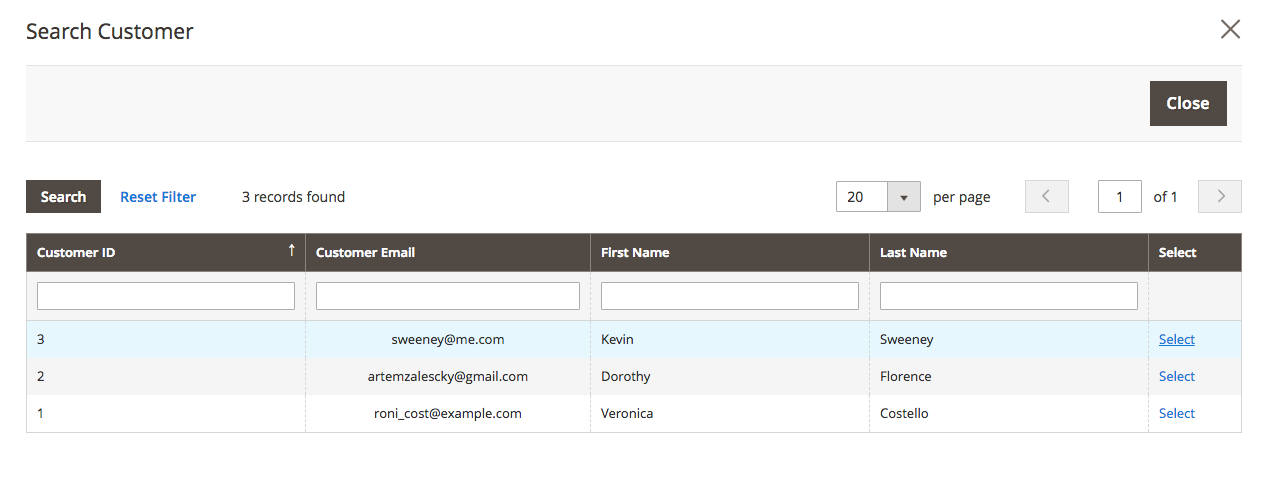Image resolution: width=1266 pixels, height=477 pixels.
Task: Click email artemzalescky@gmail.com
Action: pyautogui.click(x=448, y=376)
